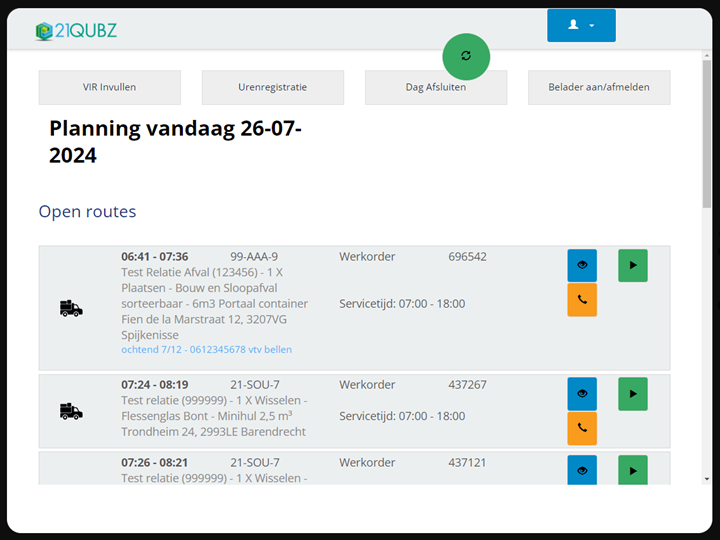Screen dimensions: 720x540
Task: Click truck icon of 07:24 - 08:19 route
Action: (x=71, y=411)
